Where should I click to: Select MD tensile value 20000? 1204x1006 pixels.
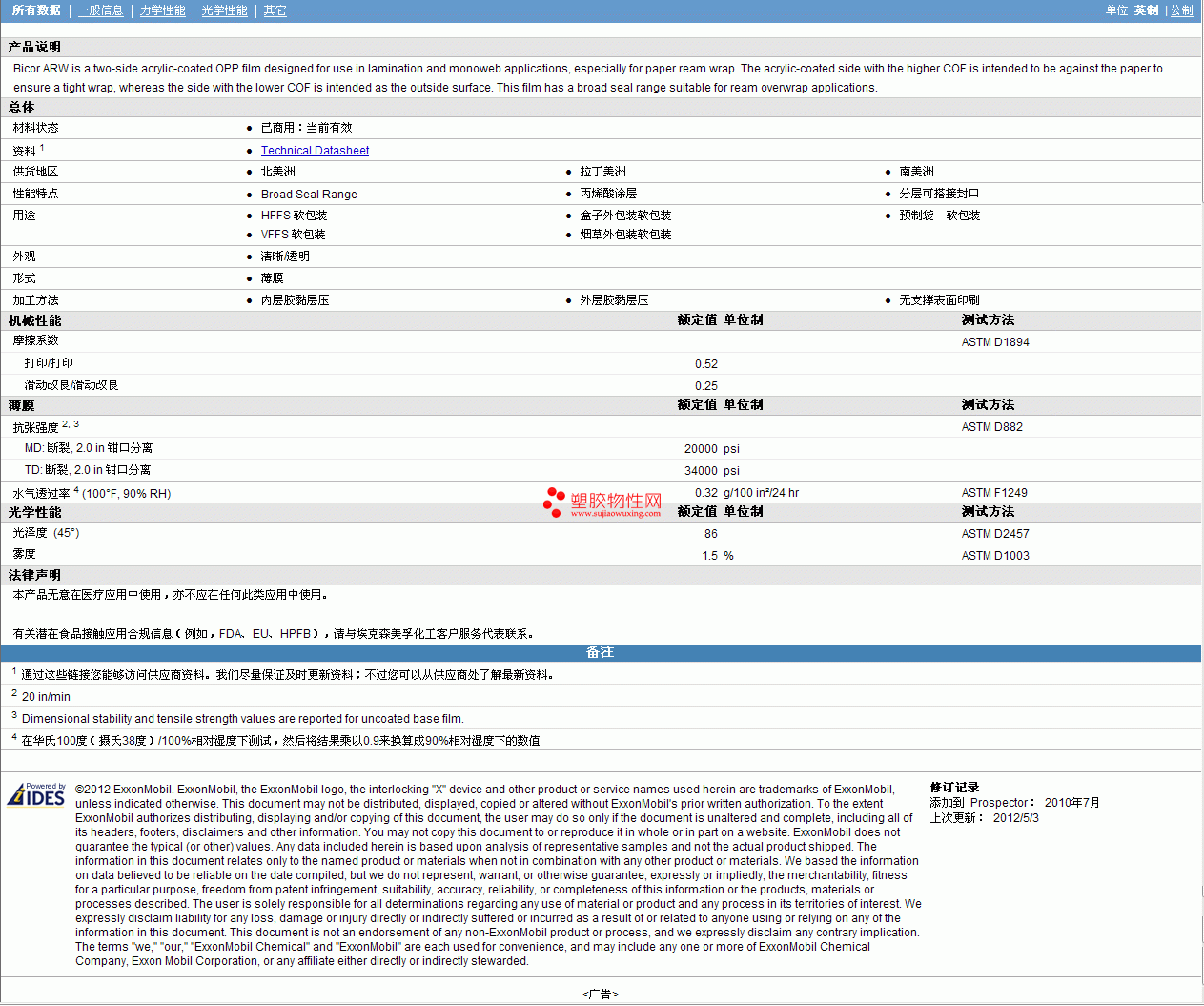tap(701, 449)
